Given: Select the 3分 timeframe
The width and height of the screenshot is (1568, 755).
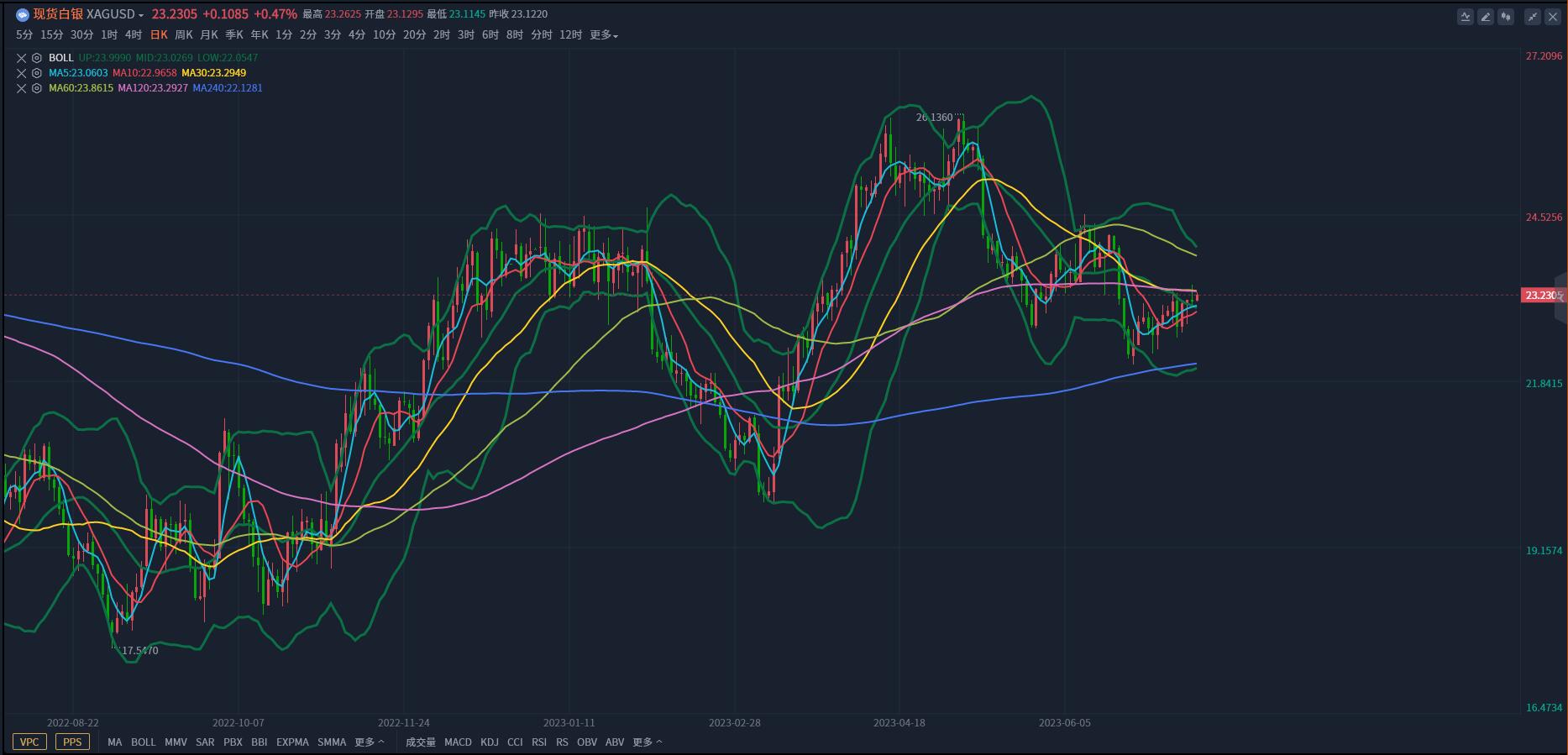Looking at the screenshot, I should coord(333,35).
